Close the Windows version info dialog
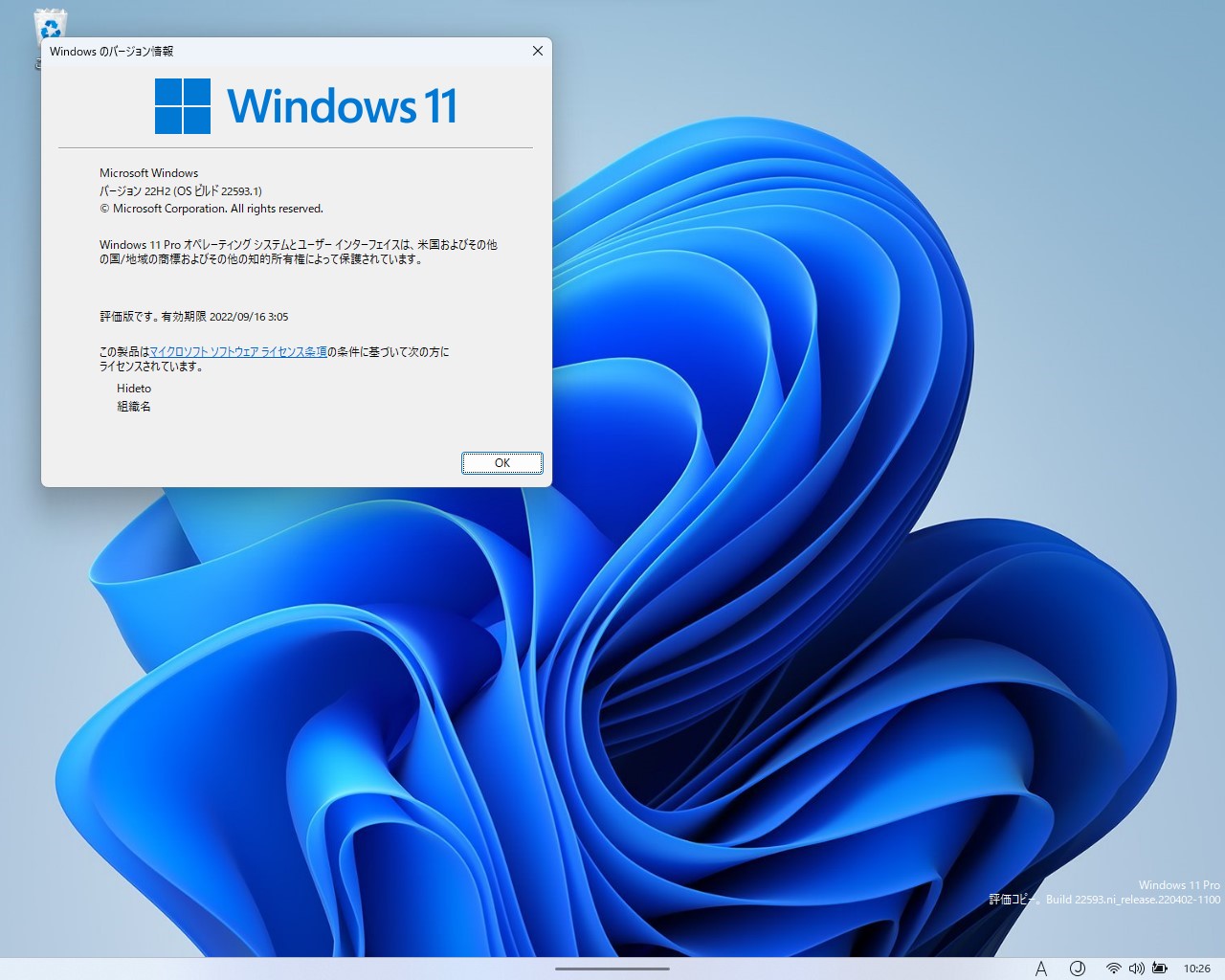This screenshot has height=980, width=1225. point(537,51)
